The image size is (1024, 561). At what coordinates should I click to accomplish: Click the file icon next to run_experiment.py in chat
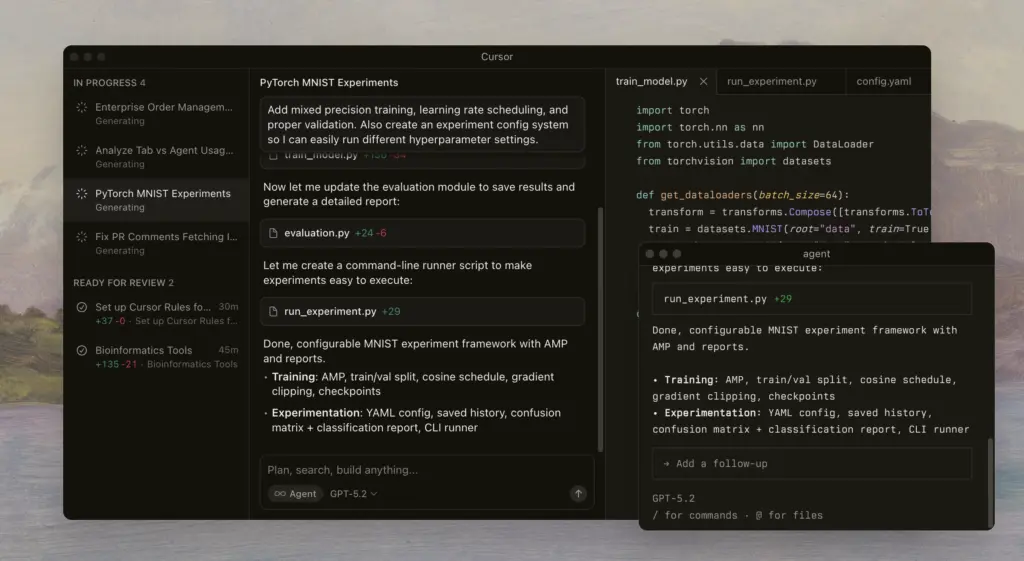click(x=273, y=312)
